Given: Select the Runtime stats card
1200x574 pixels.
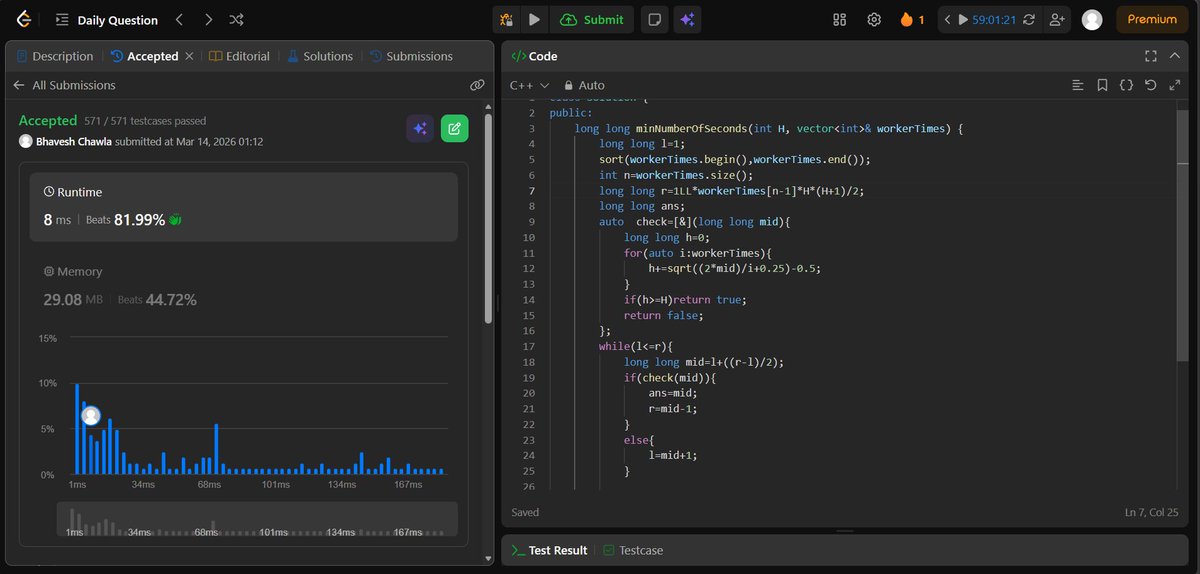Looking at the screenshot, I should point(243,207).
